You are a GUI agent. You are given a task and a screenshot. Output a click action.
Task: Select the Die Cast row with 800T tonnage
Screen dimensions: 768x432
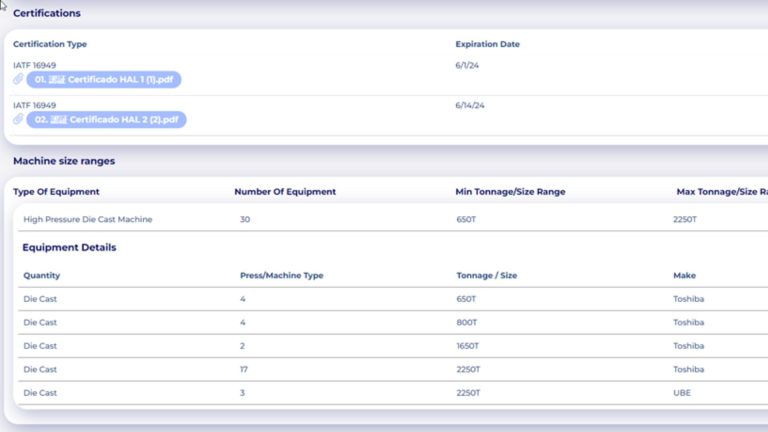[42, 322]
